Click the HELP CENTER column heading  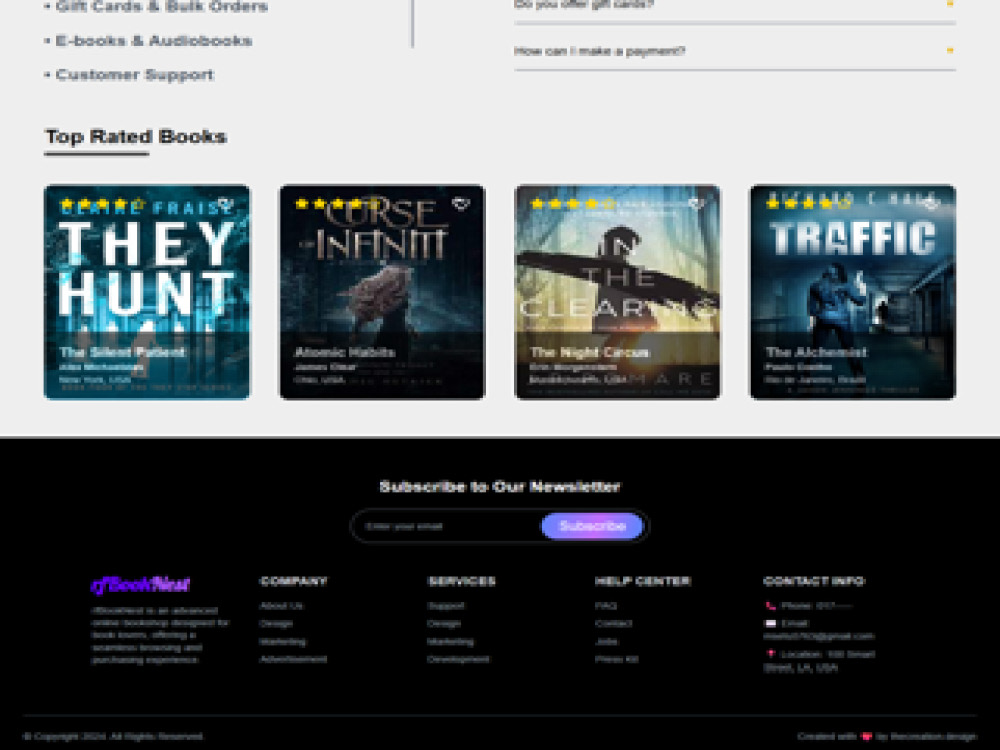(x=642, y=581)
